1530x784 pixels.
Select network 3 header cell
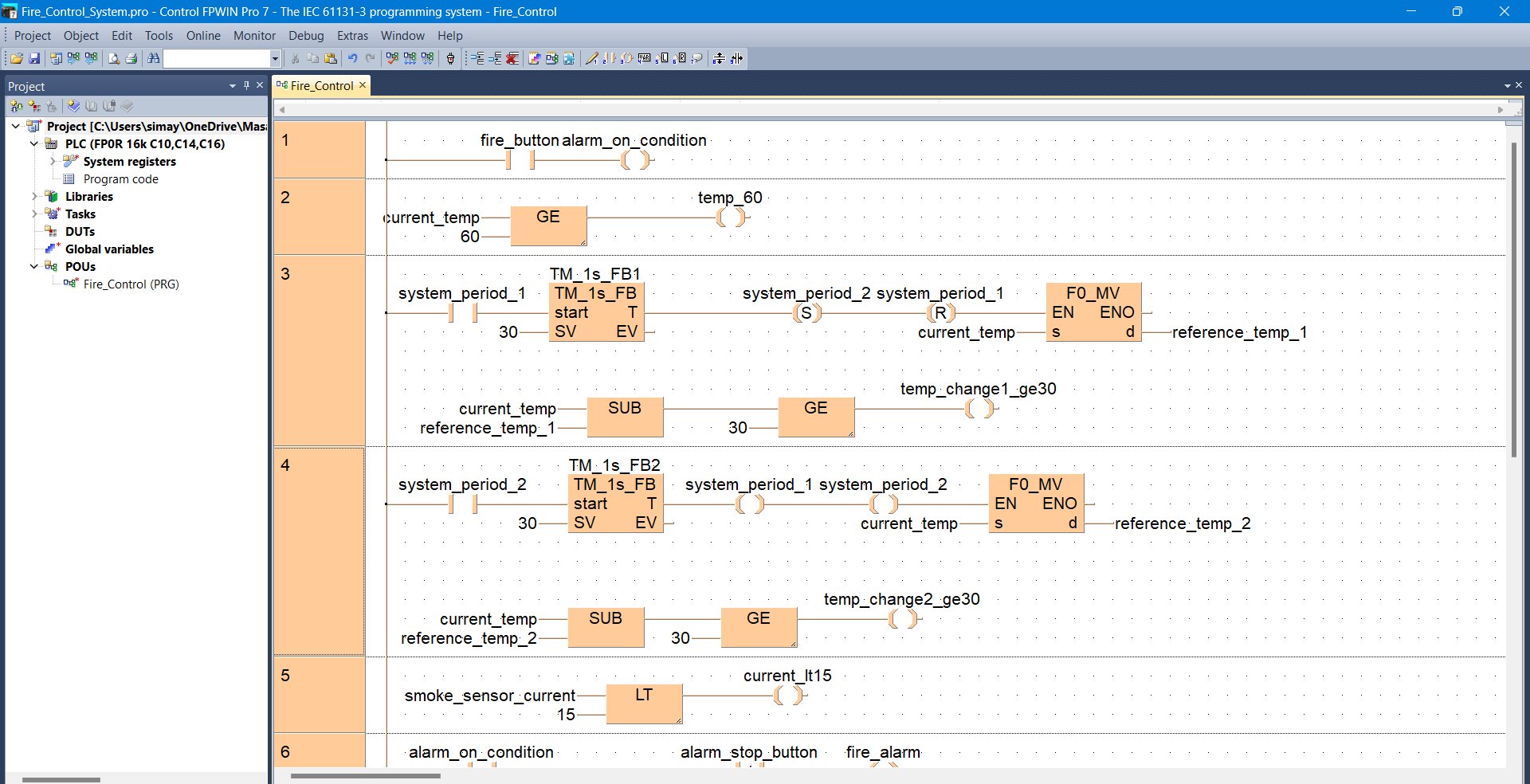[x=320, y=351]
